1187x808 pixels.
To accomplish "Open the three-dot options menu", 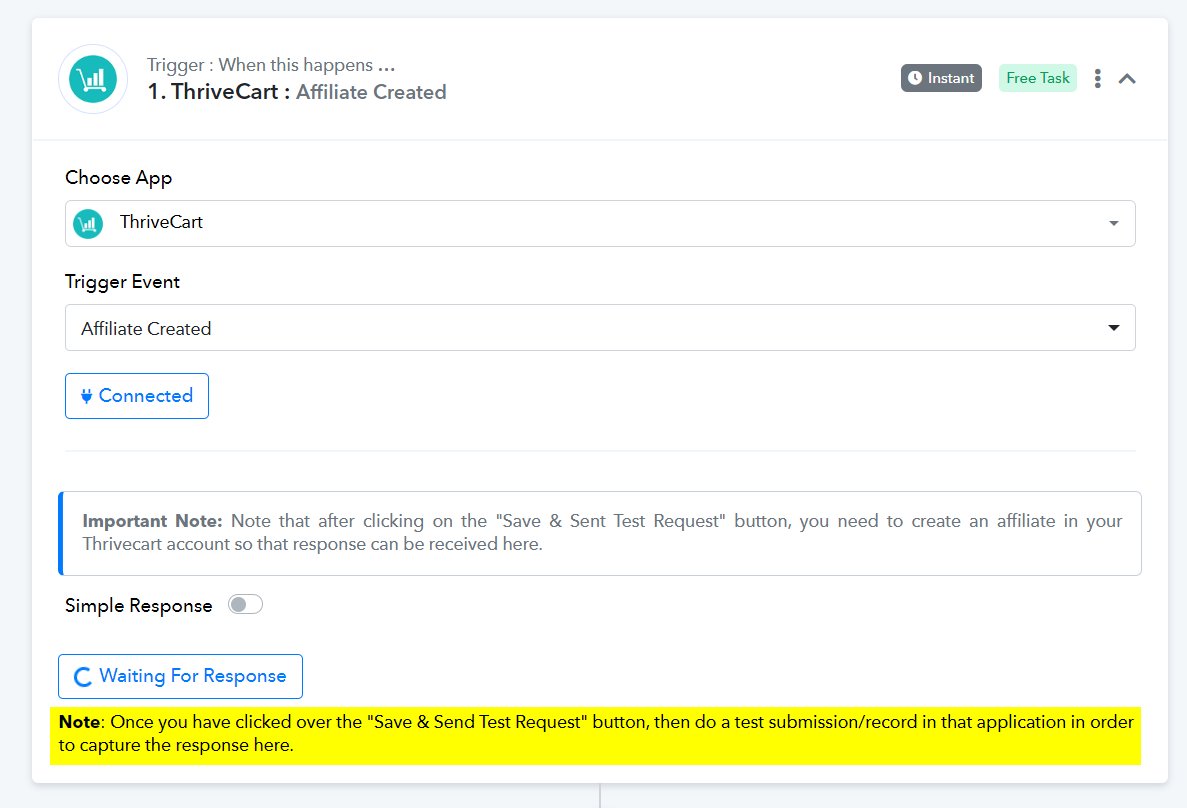I will click(1097, 78).
